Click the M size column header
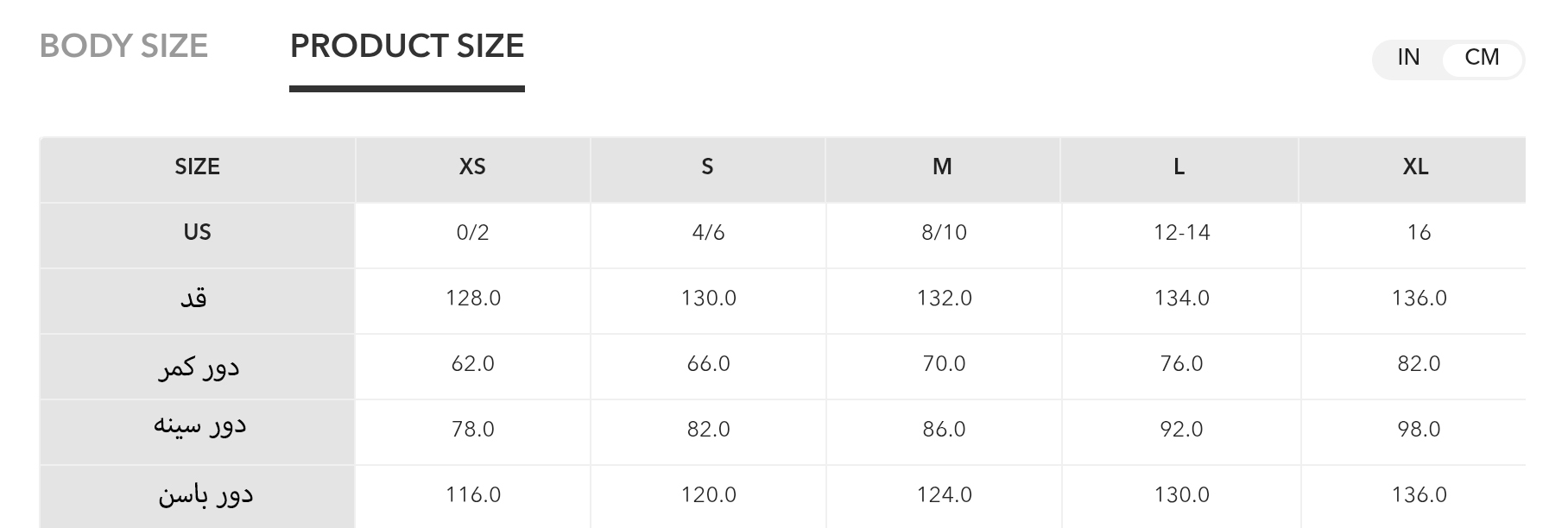The image size is (1568, 528). point(942,167)
